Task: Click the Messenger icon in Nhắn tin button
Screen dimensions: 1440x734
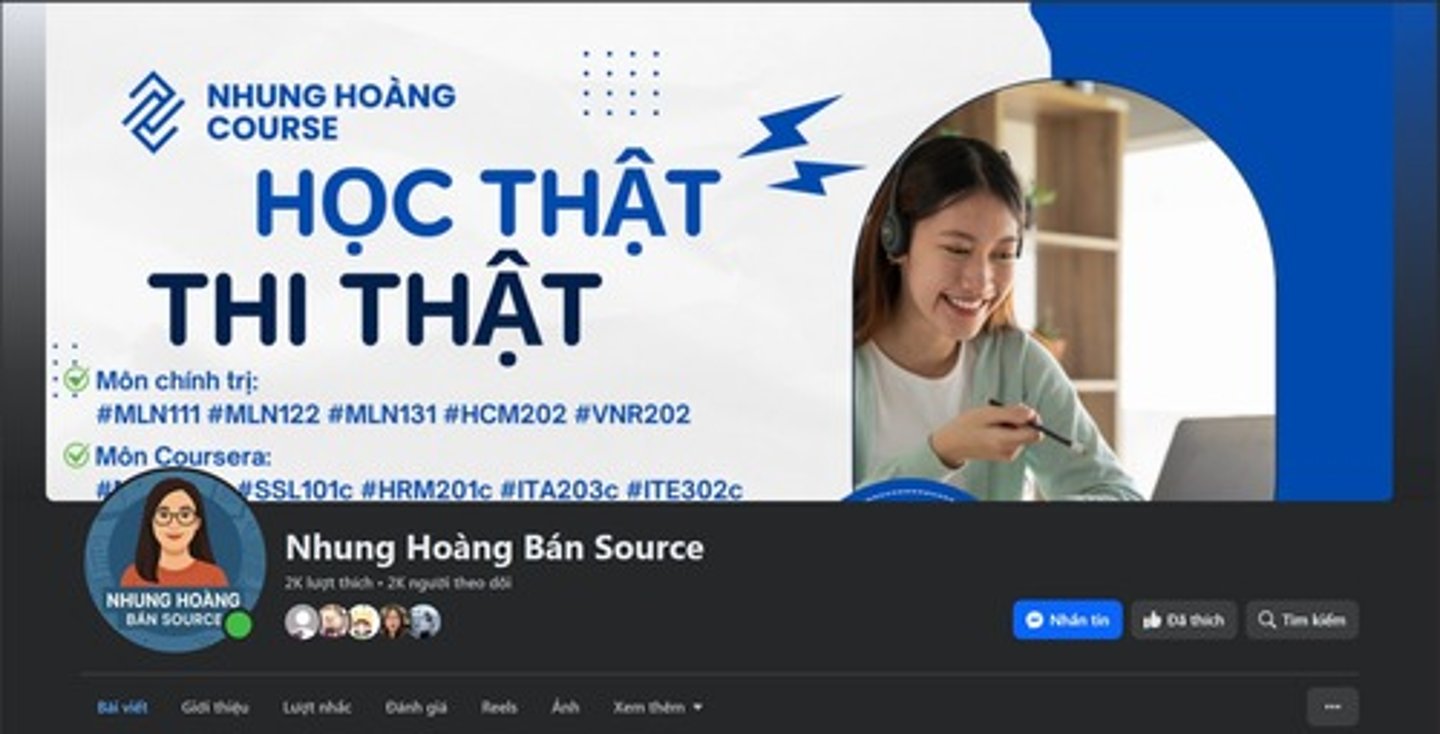Action: coord(1036,620)
